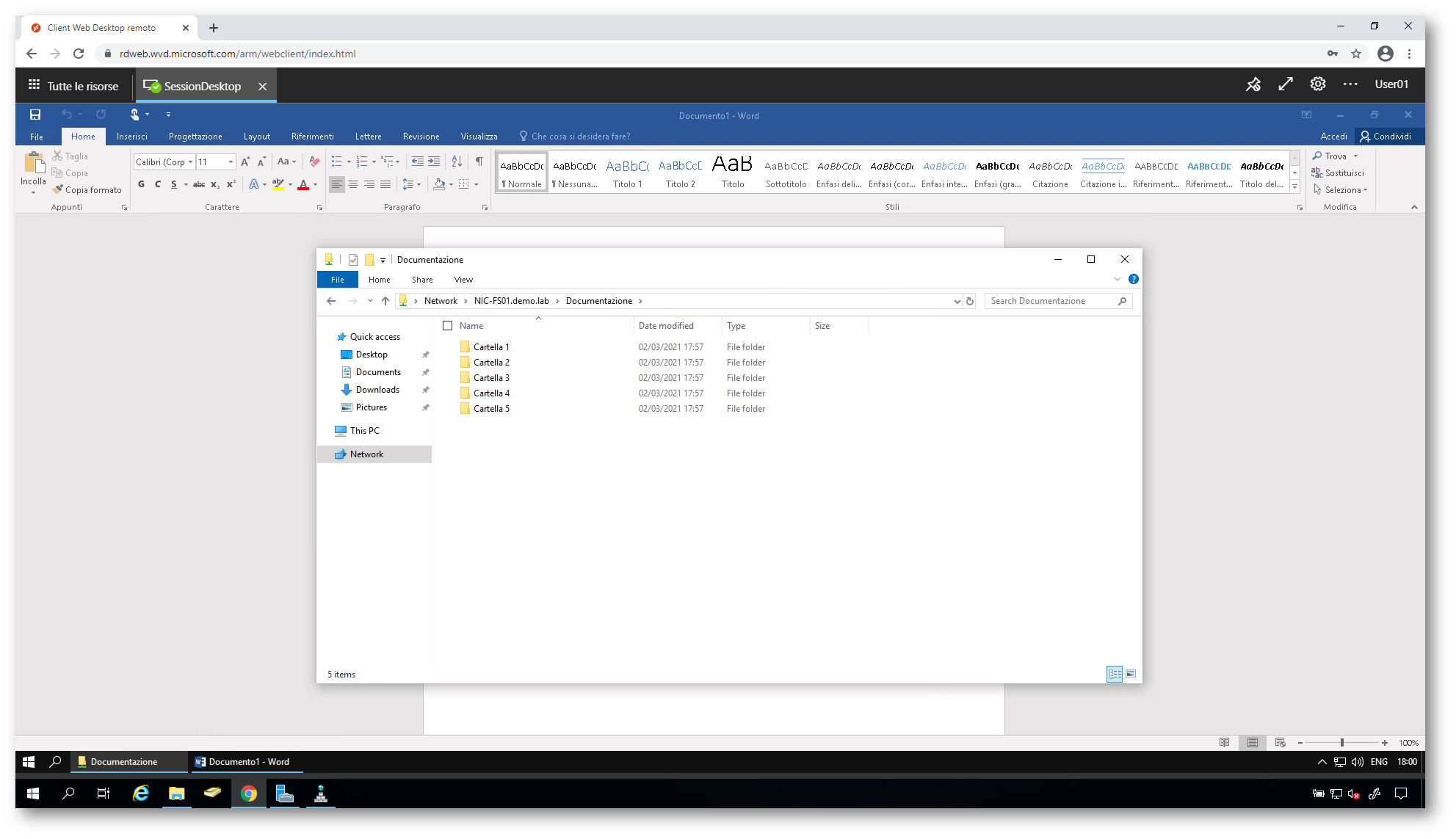The width and height of the screenshot is (1456, 839).
Task: Toggle underline formatting (S) button
Action: coord(174,184)
